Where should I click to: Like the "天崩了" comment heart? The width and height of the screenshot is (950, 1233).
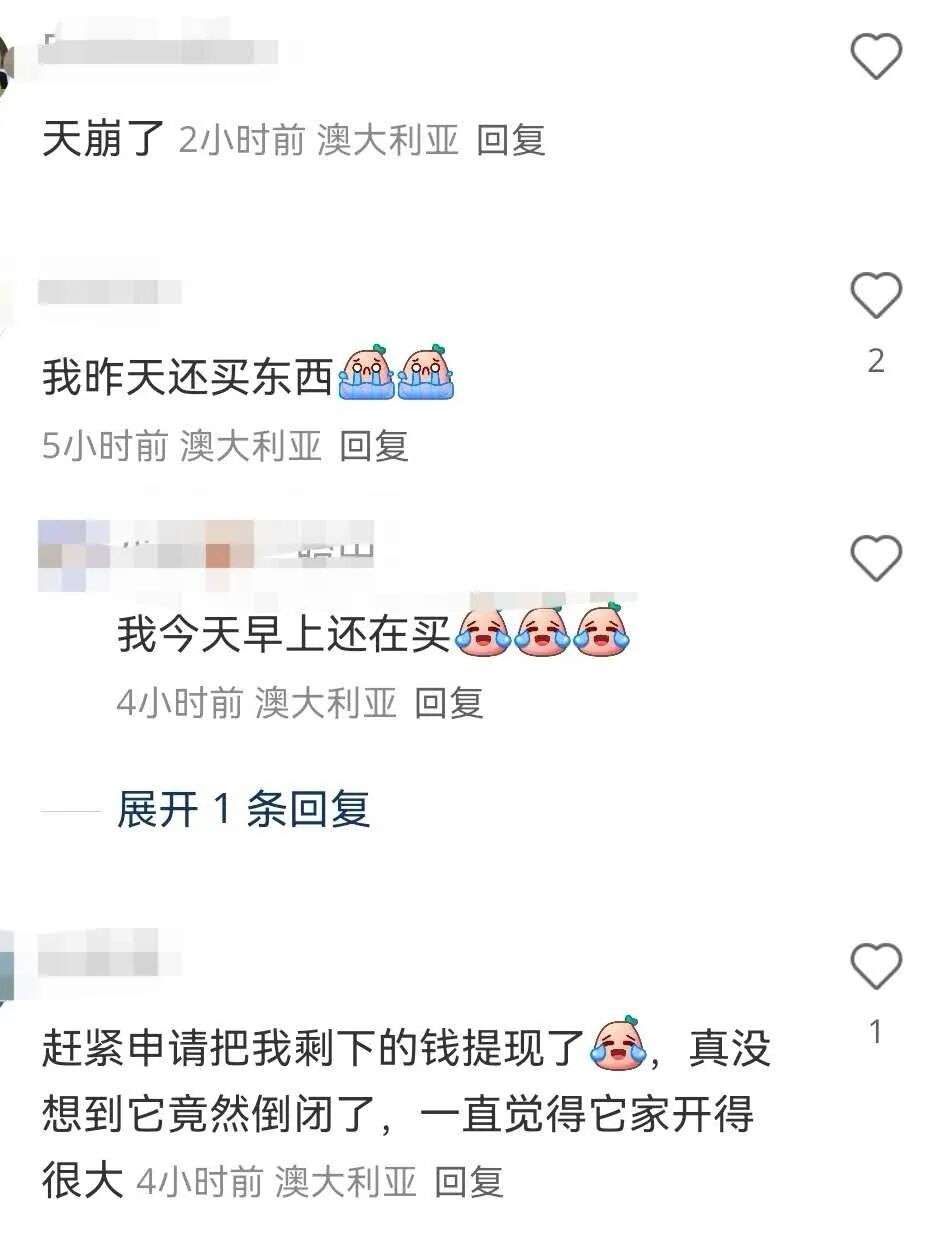click(x=876, y=55)
